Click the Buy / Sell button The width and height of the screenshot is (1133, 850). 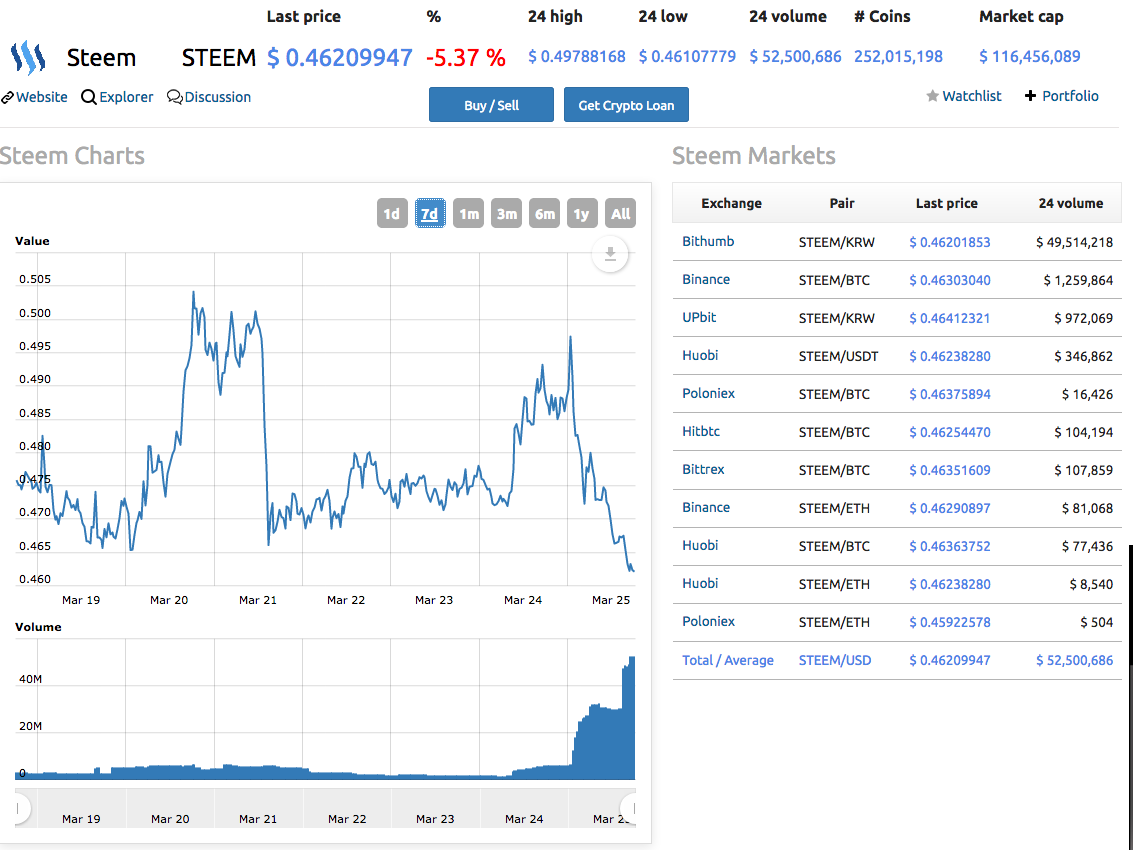[x=491, y=105]
